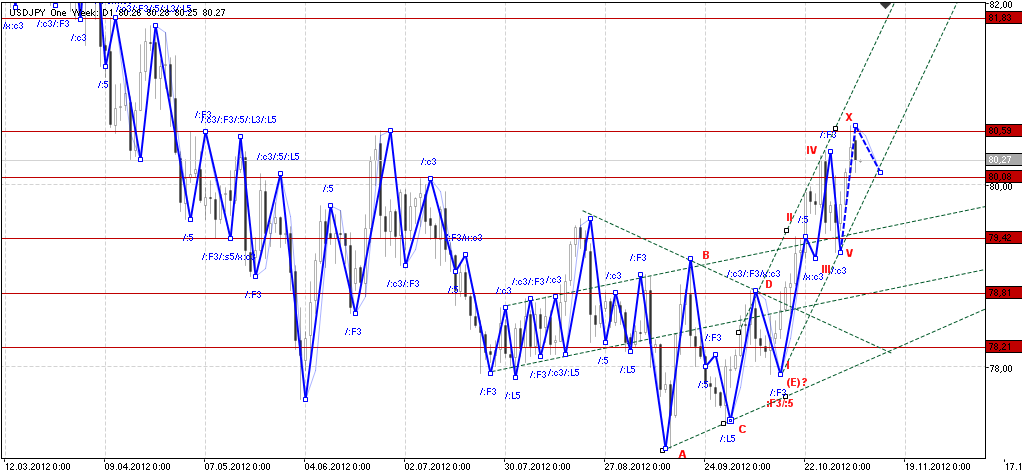
Task: Click the 09.04.2012 date on time axis
Action: [133, 466]
